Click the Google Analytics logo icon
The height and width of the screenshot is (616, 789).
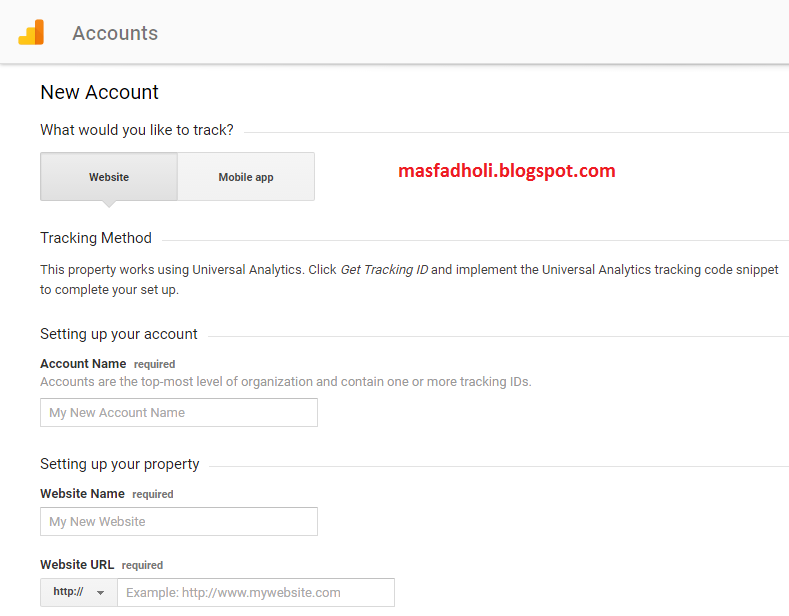[x=31, y=33]
